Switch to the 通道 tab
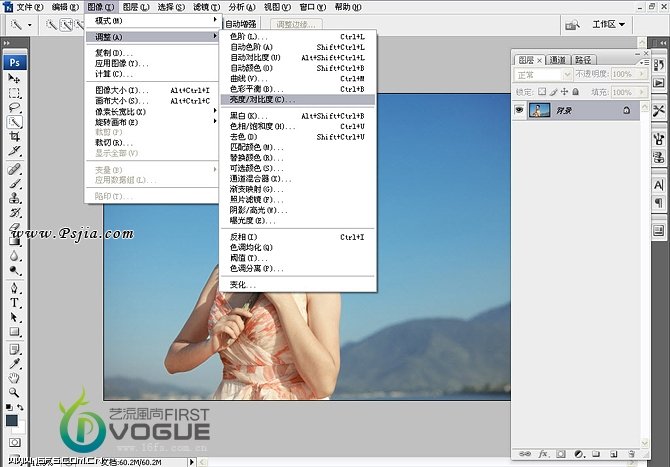Screen dimensions: 670x467 click(x=556, y=59)
